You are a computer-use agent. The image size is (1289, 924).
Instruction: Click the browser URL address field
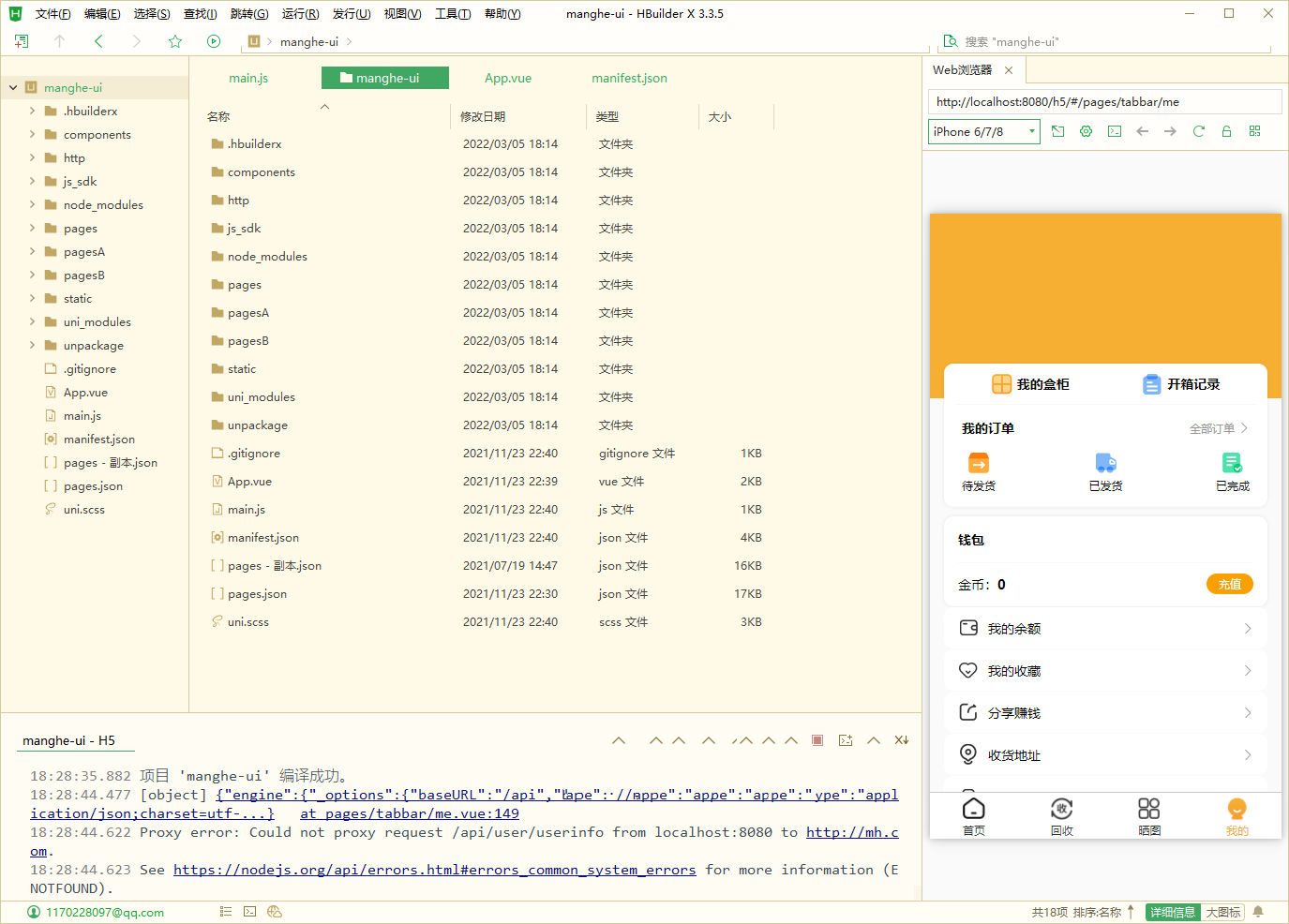tap(1104, 102)
